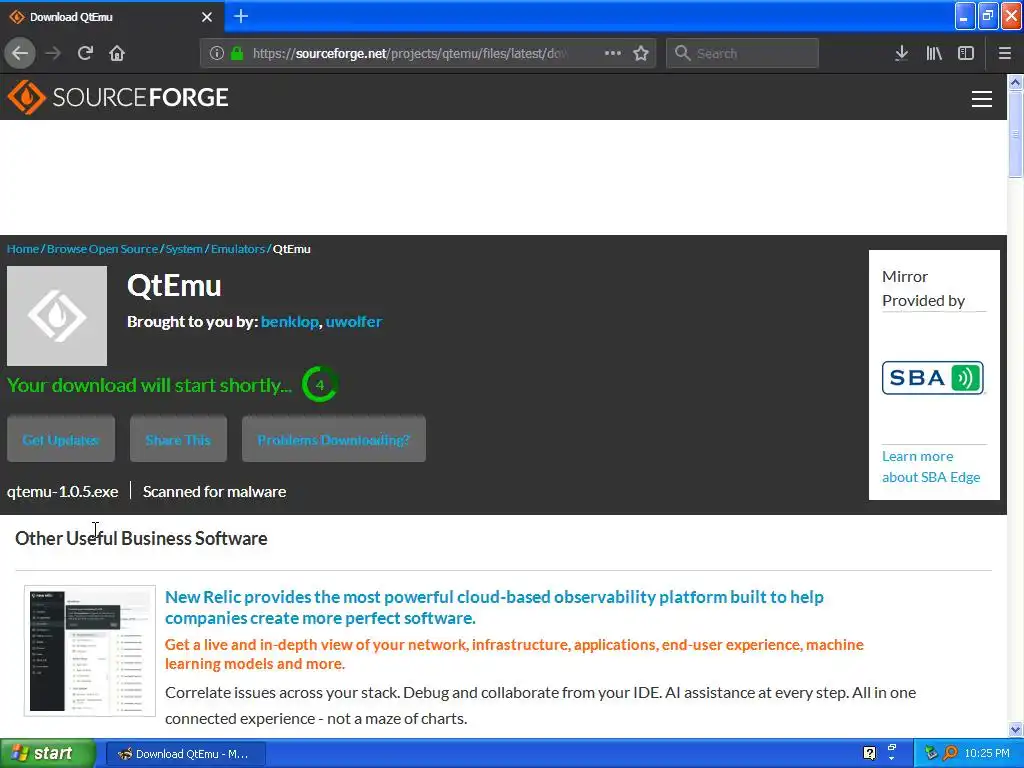Image resolution: width=1024 pixels, height=768 pixels.
Task: Show site information icon in address bar
Action: tap(217, 53)
